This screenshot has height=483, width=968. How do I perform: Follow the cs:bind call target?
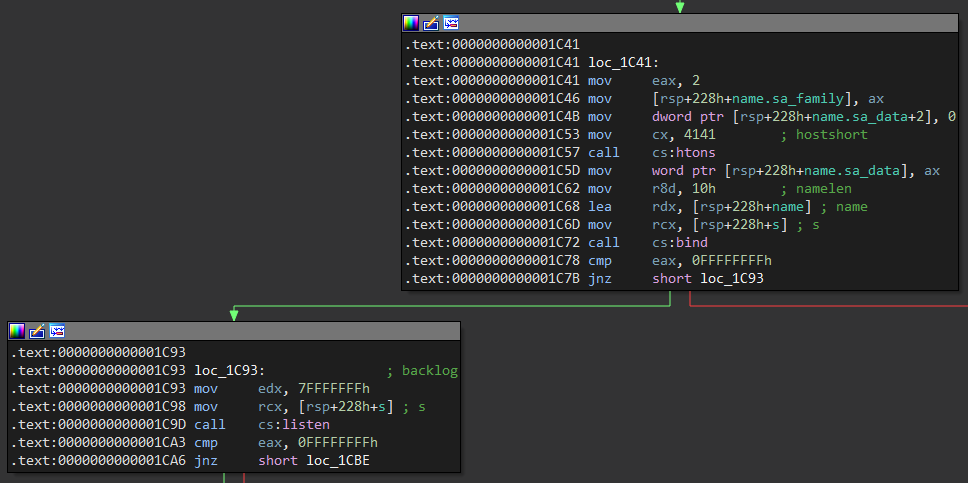(x=680, y=242)
